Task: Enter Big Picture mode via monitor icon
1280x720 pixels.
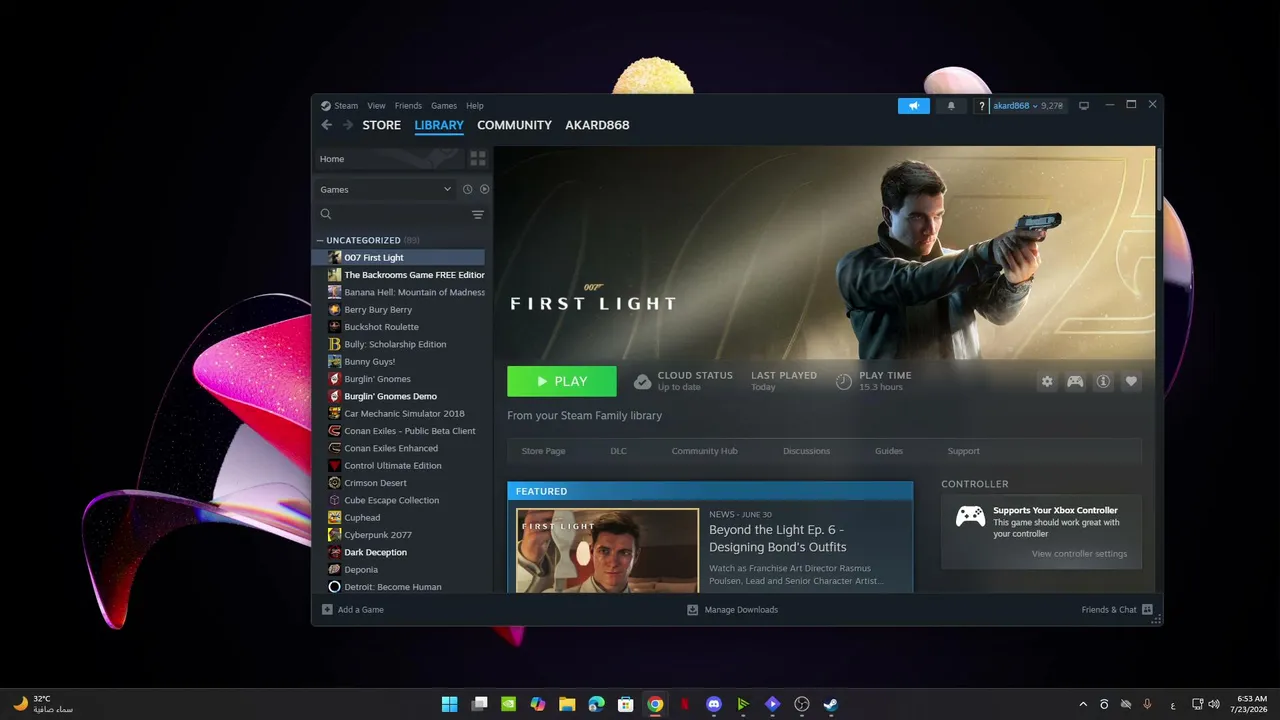Action: point(1083,105)
